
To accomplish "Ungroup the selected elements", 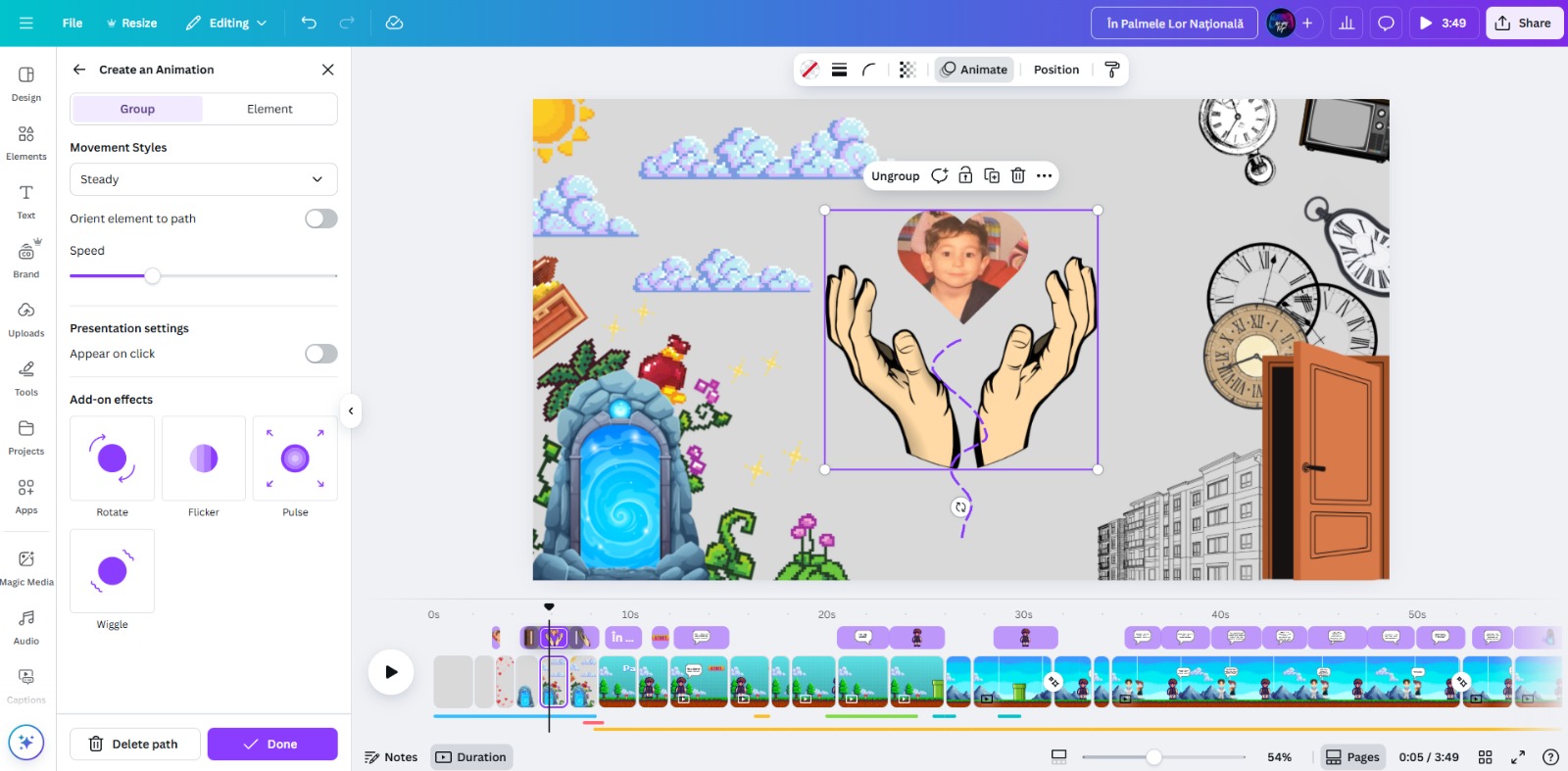I will (x=896, y=175).
